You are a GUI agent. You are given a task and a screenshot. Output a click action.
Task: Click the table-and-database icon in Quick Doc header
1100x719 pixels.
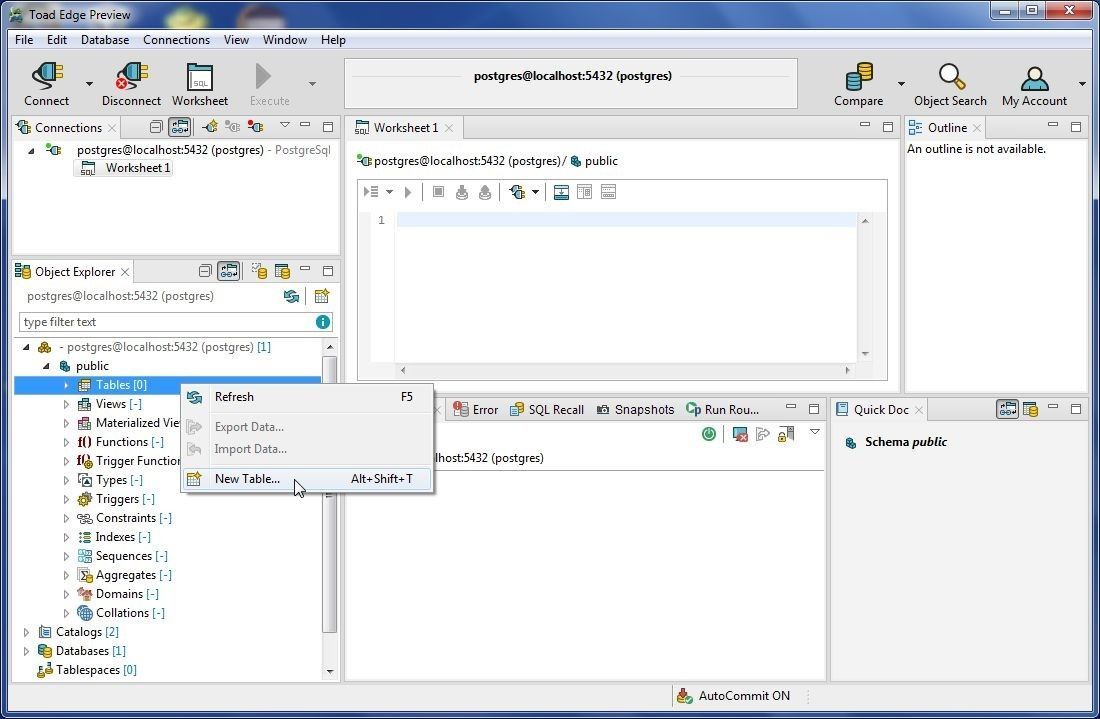pos(1030,409)
